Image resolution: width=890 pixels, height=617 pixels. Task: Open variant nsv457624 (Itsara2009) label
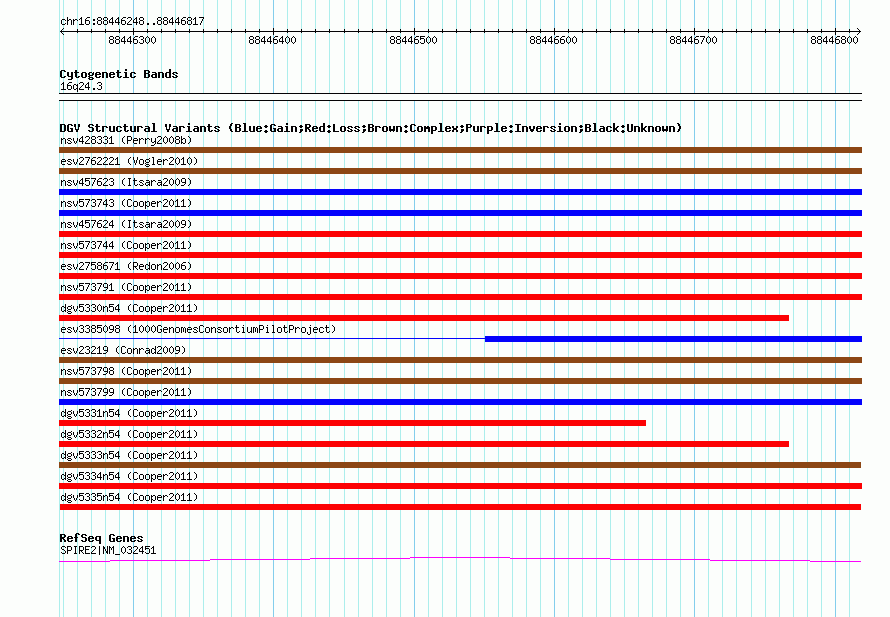coord(126,224)
